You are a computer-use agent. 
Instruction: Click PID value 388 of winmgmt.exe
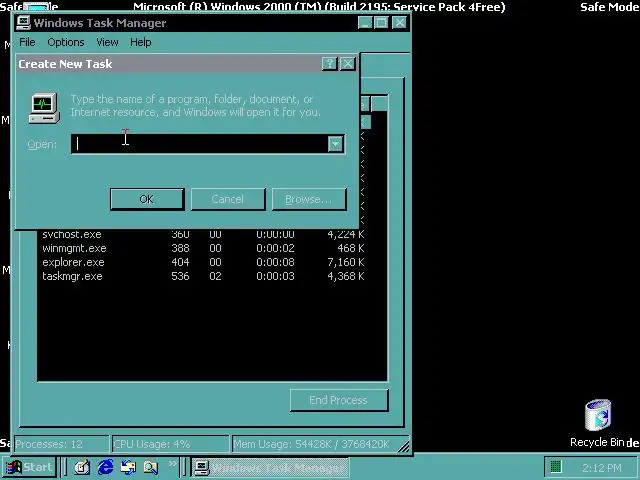[180, 248]
